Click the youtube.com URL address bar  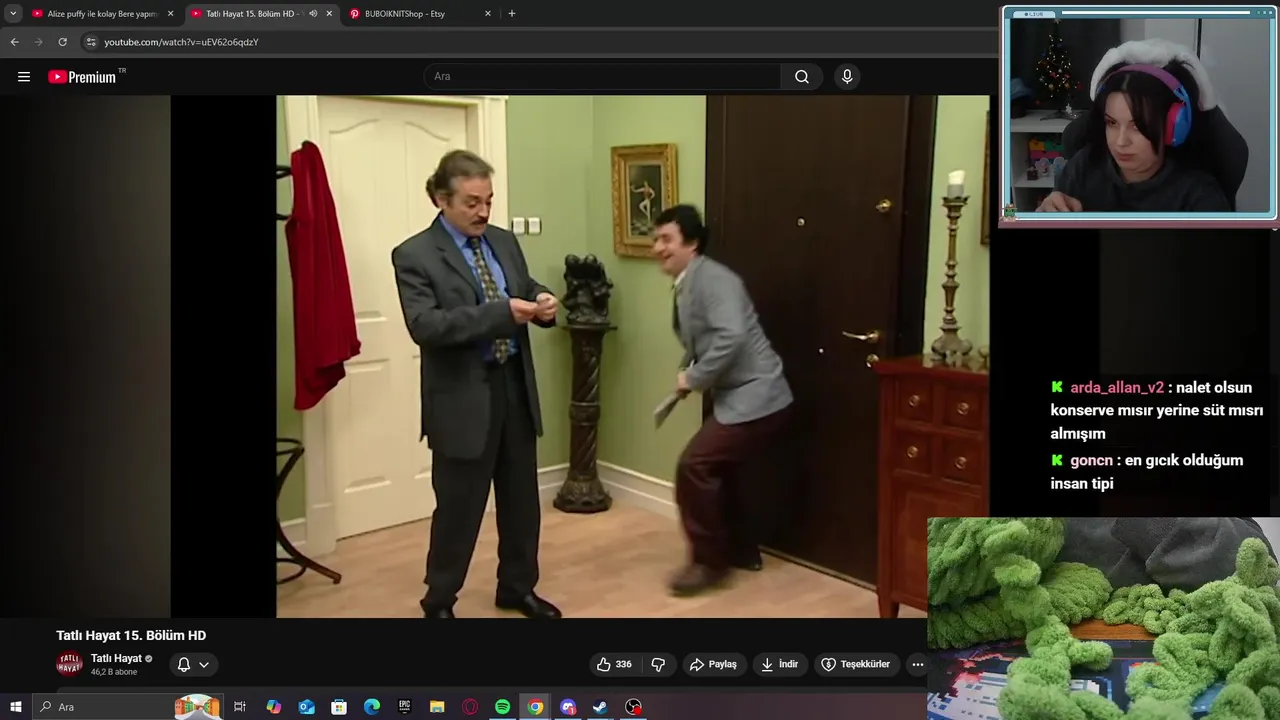181,42
